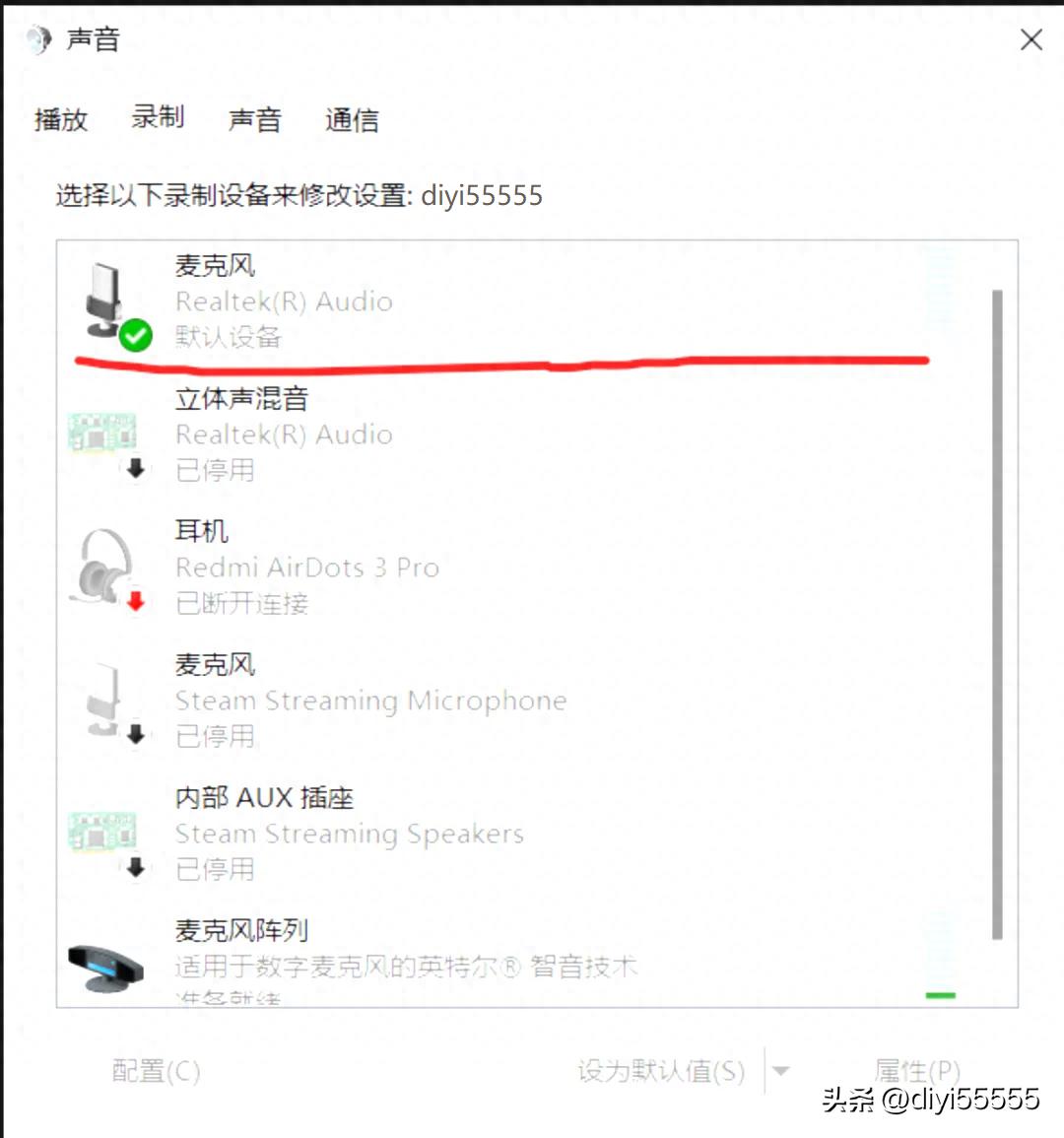Select the 立体声混音 Realtek Audio entry

coord(537,434)
